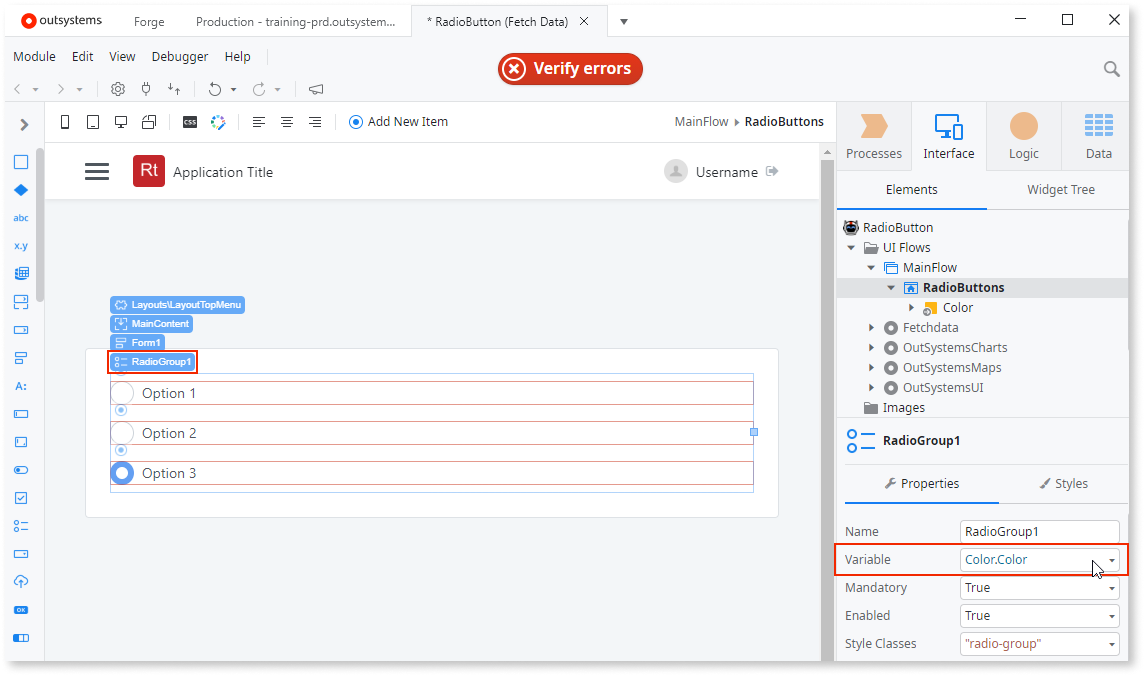Image resolution: width=1144 pixels, height=676 pixels.
Task: Open the CSS style sheet editor
Action: click(x=190, y=122)
